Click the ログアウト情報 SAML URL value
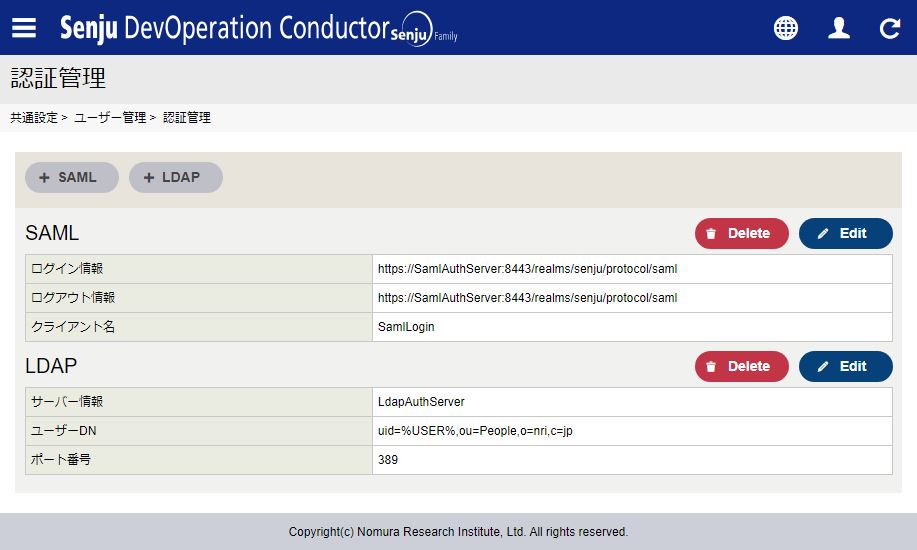Image resolution: width=917 pixels, height=550 pixels. pyautogui.click(x=528, y=298)
